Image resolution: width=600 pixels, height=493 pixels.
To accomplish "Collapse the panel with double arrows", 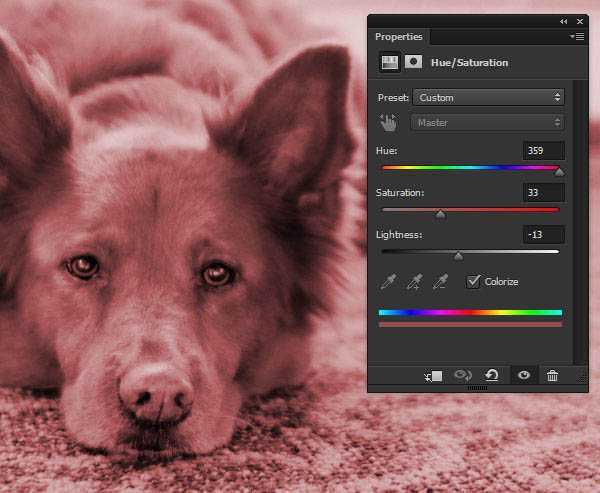I will pos(565,20).
